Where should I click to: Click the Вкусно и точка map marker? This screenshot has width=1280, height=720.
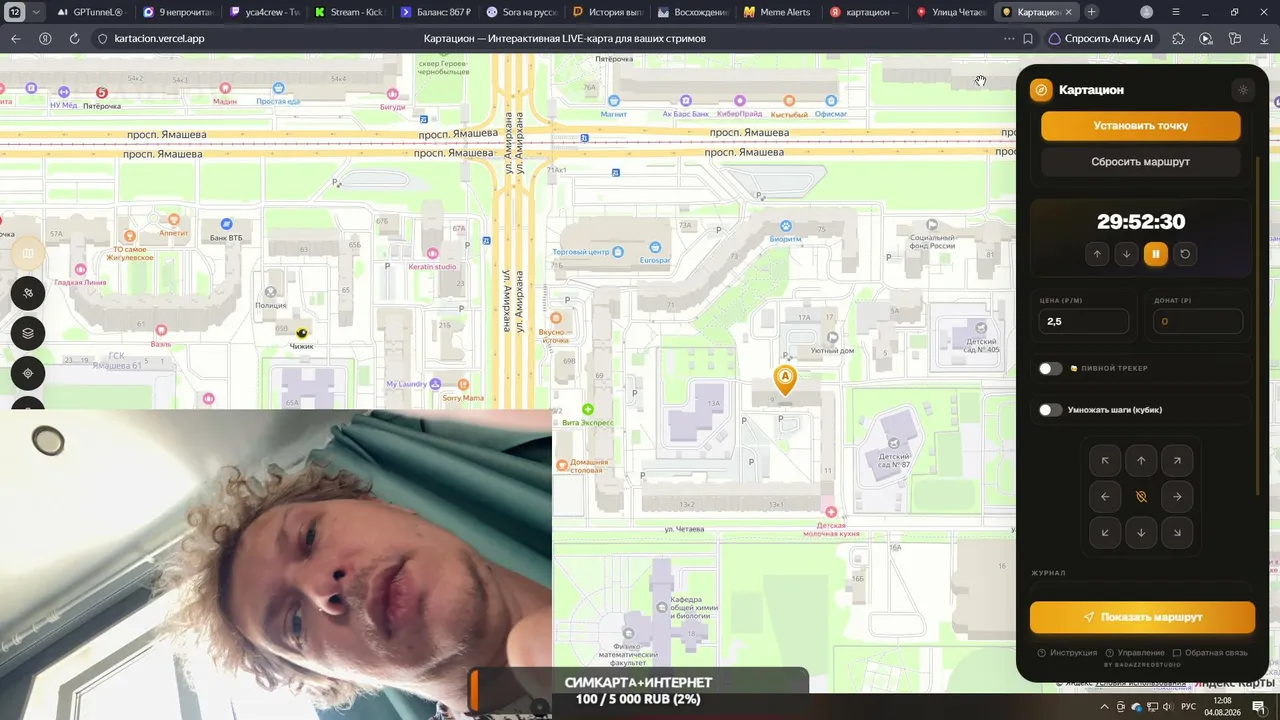pyautogui.click(x=556, y=319)
